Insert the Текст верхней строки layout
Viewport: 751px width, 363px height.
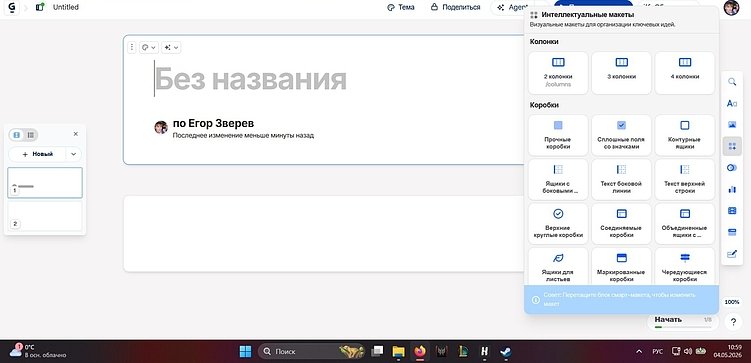click(x=684, y=180)
